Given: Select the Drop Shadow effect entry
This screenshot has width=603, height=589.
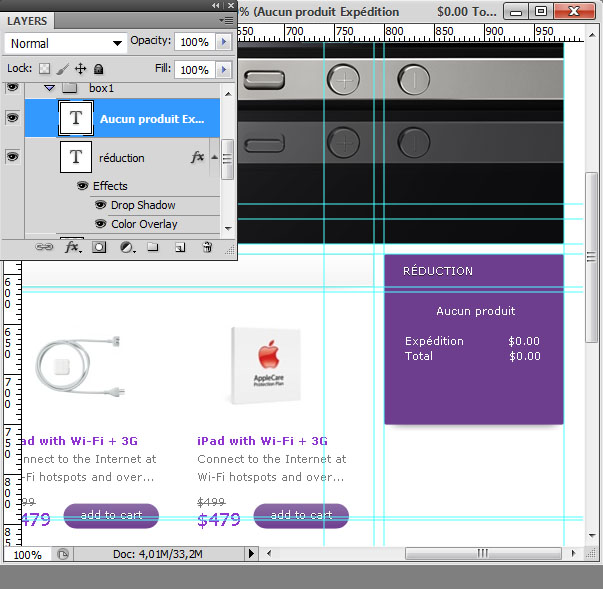Looking at the screenshot, I should coord(143,205).
